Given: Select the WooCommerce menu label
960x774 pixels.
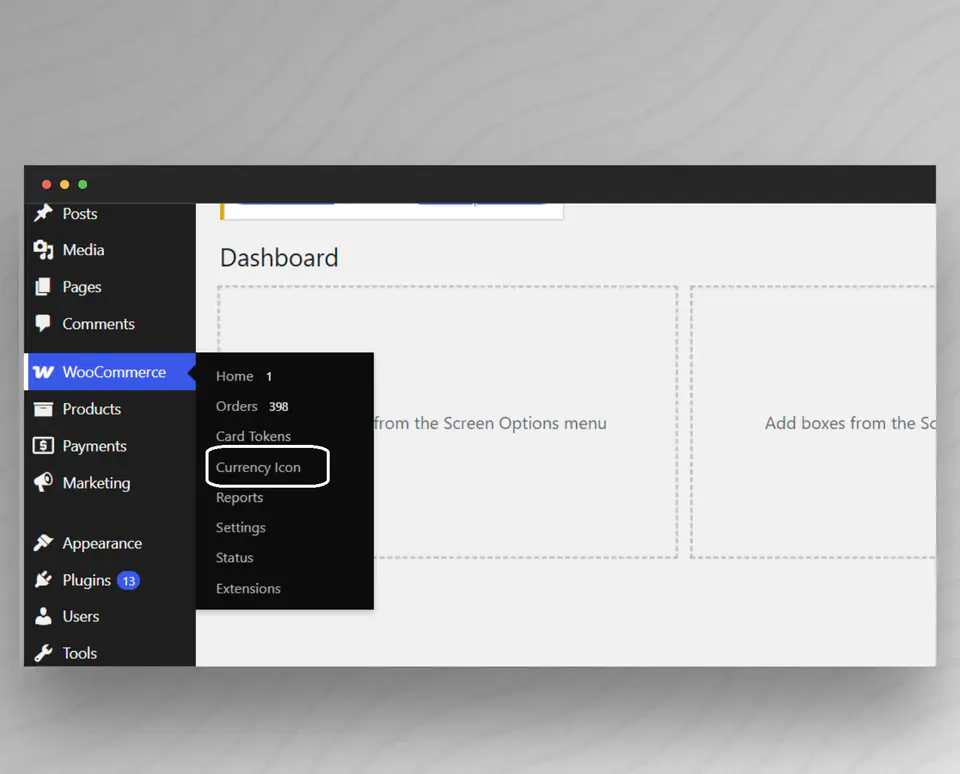Looking at the screenshot, I should tap(114, 372).
